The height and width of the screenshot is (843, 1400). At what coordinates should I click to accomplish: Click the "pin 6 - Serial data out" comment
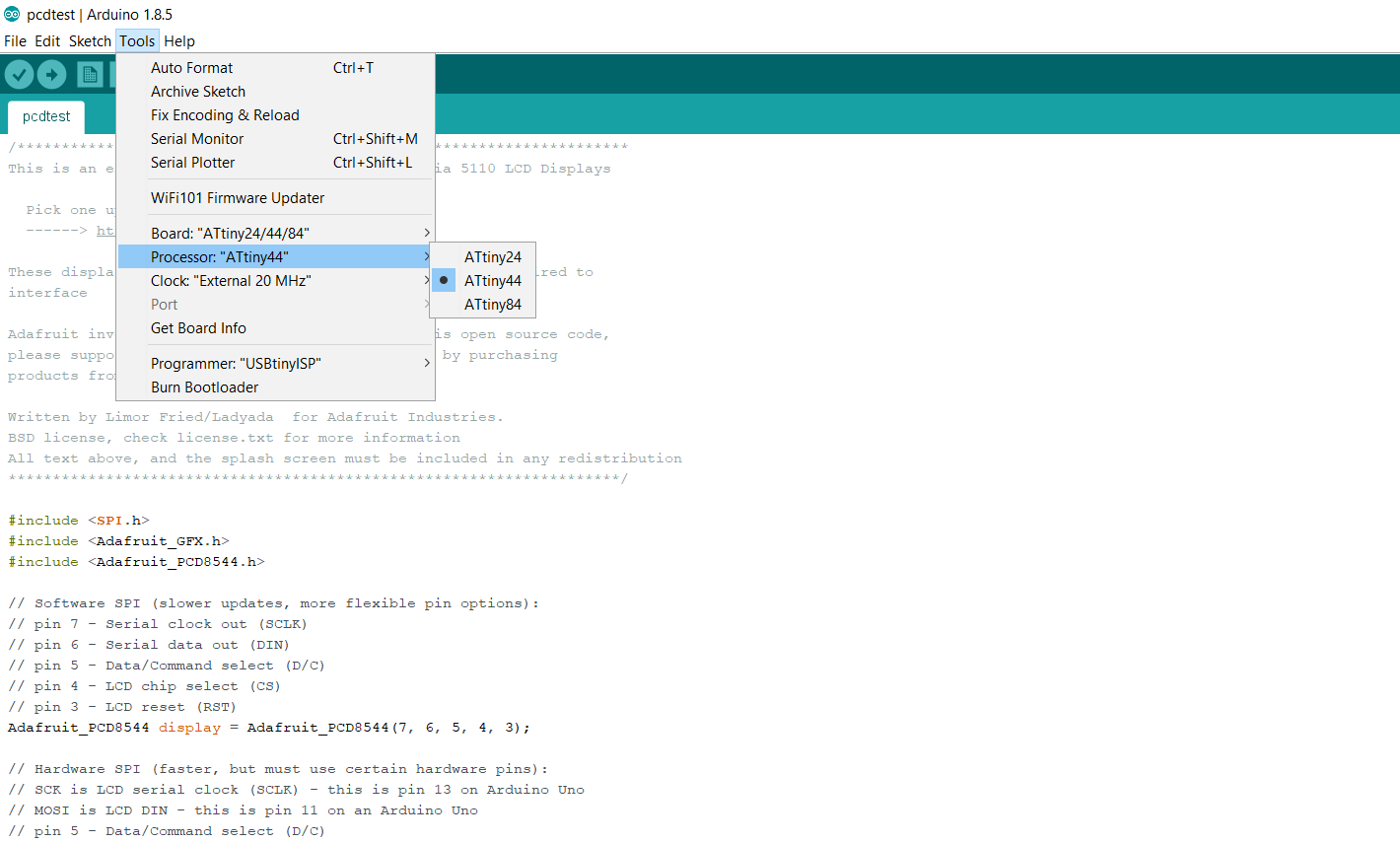(x=149, y=645)
